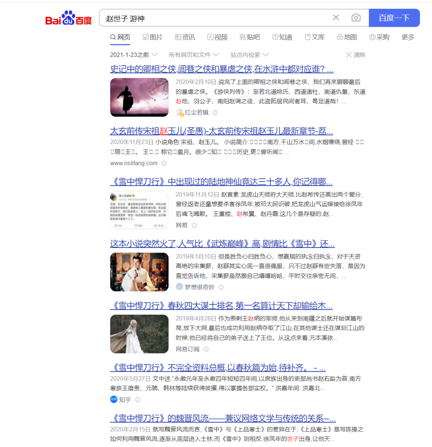Click the 百度一下 search button
Image resolution: width=432 pixels, height=447 pixels.
point(394,18)
